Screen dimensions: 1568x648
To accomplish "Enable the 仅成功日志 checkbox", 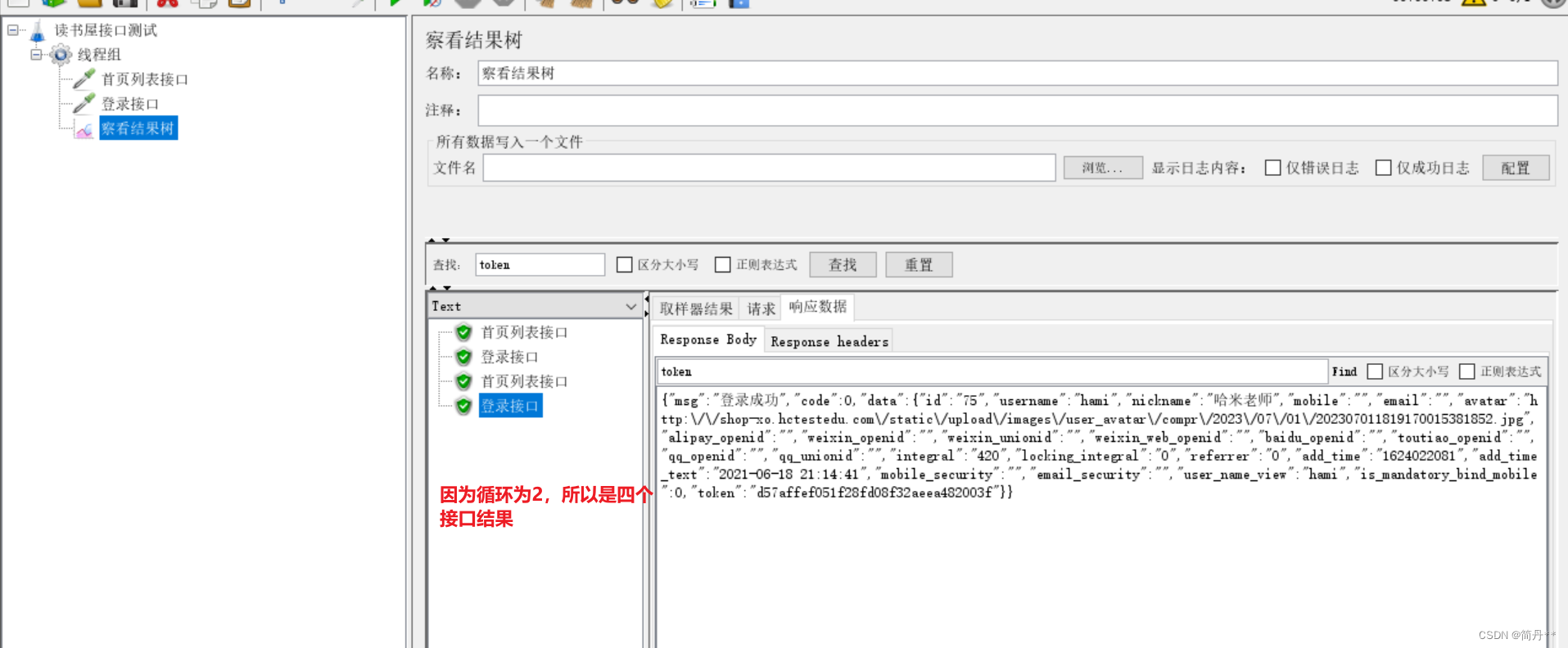I will tap(1383, 168).
